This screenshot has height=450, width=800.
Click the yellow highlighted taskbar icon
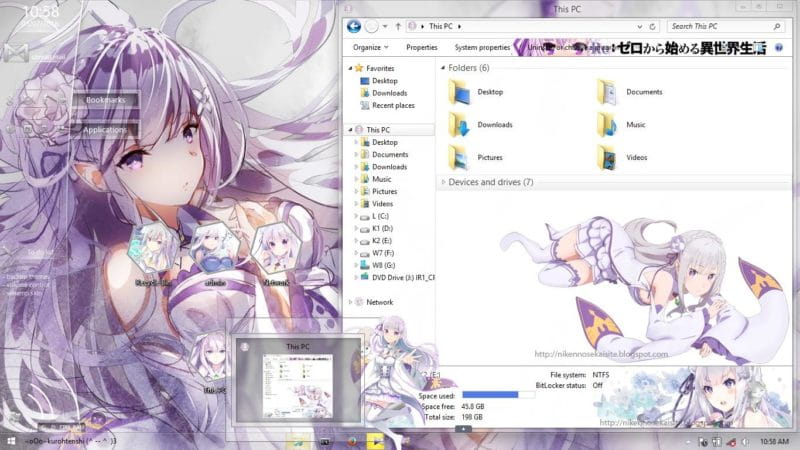[x=376, y=441]
